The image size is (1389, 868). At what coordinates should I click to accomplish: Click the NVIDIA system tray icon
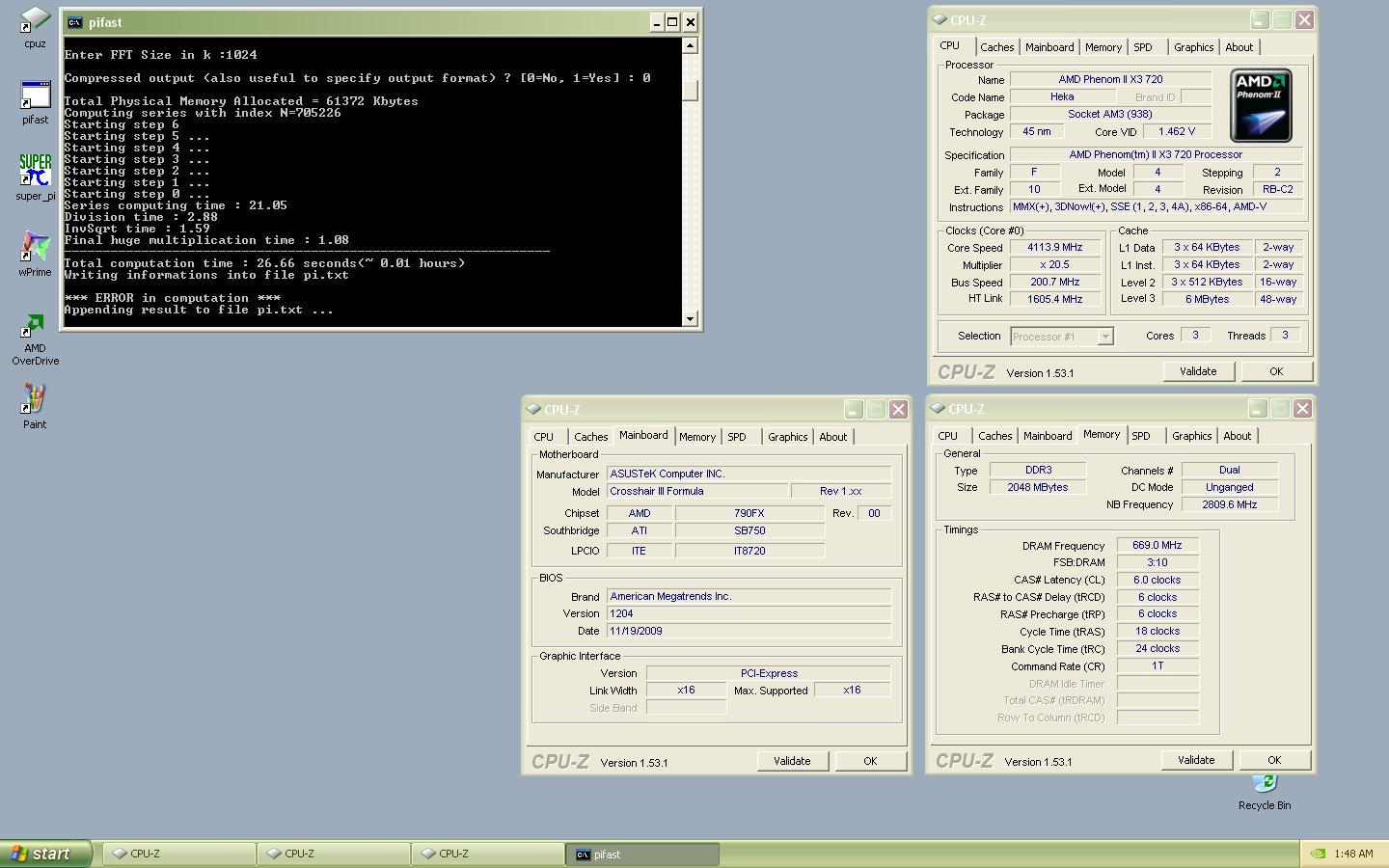pyautogui.click(x=1318, y=854)
